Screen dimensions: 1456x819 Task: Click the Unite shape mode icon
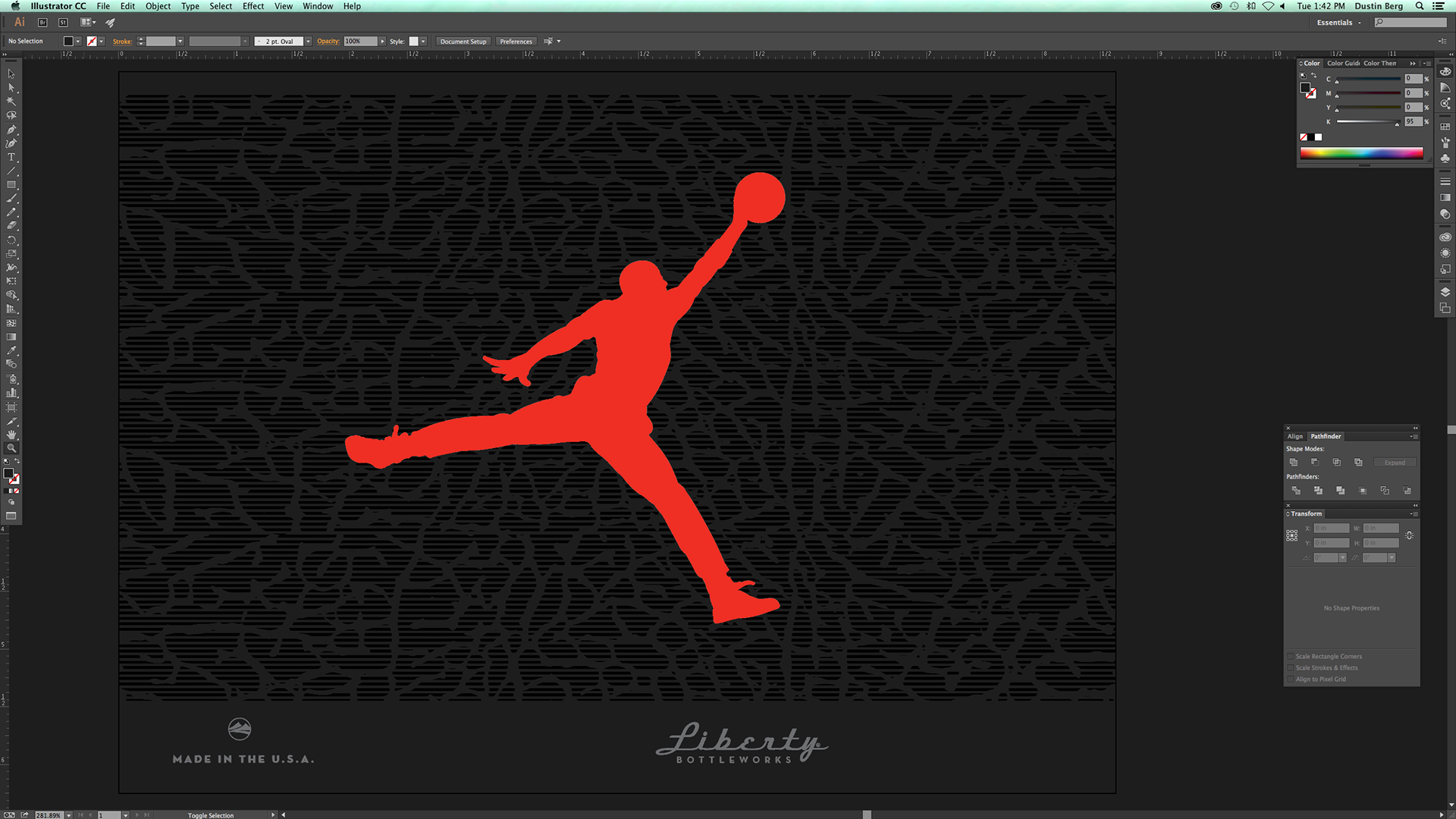[x=1294, y=463]
